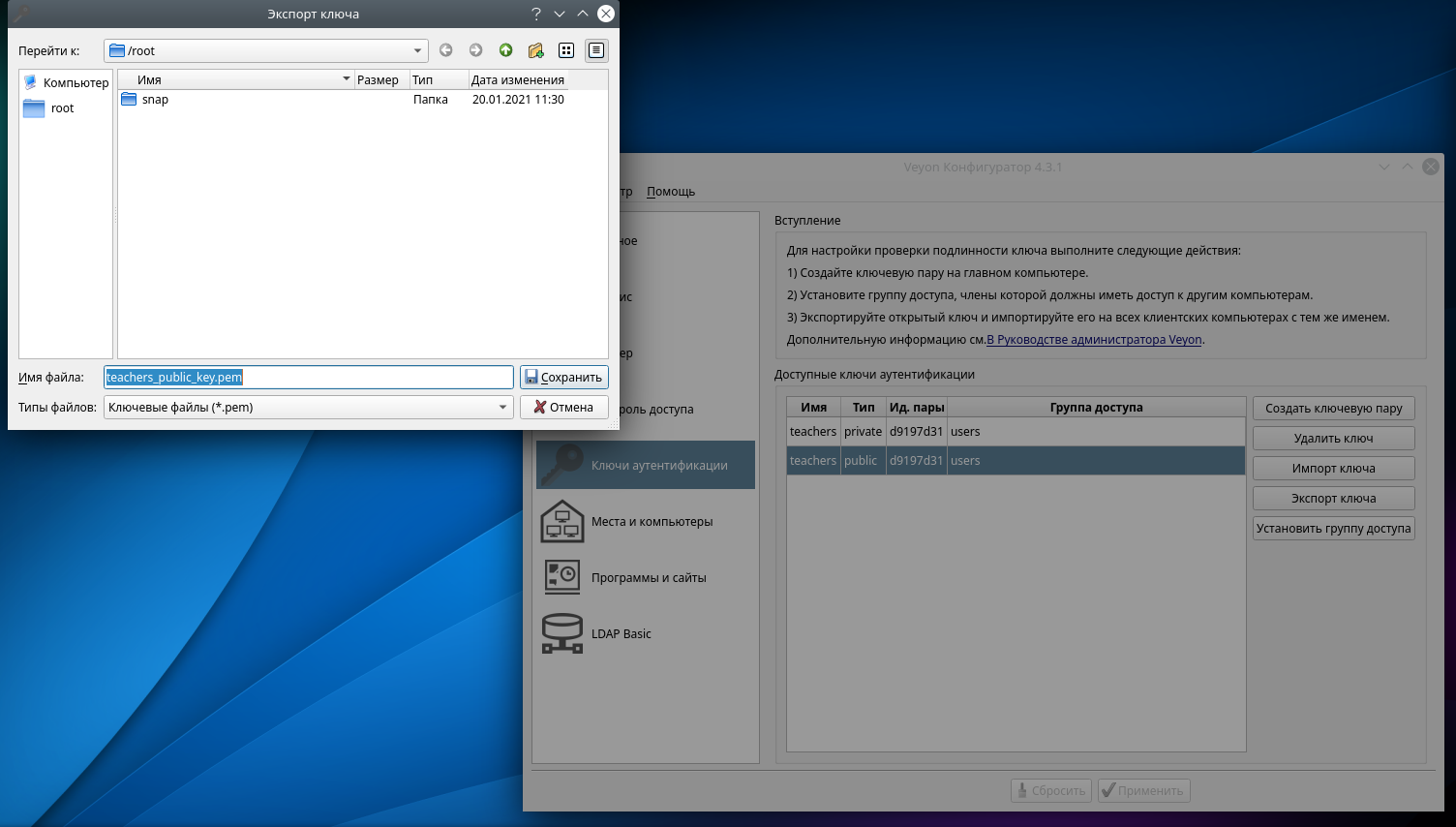Screen dimensions: 1456x827
Task: Click the Сохранить button
Action: click(564, 378)
